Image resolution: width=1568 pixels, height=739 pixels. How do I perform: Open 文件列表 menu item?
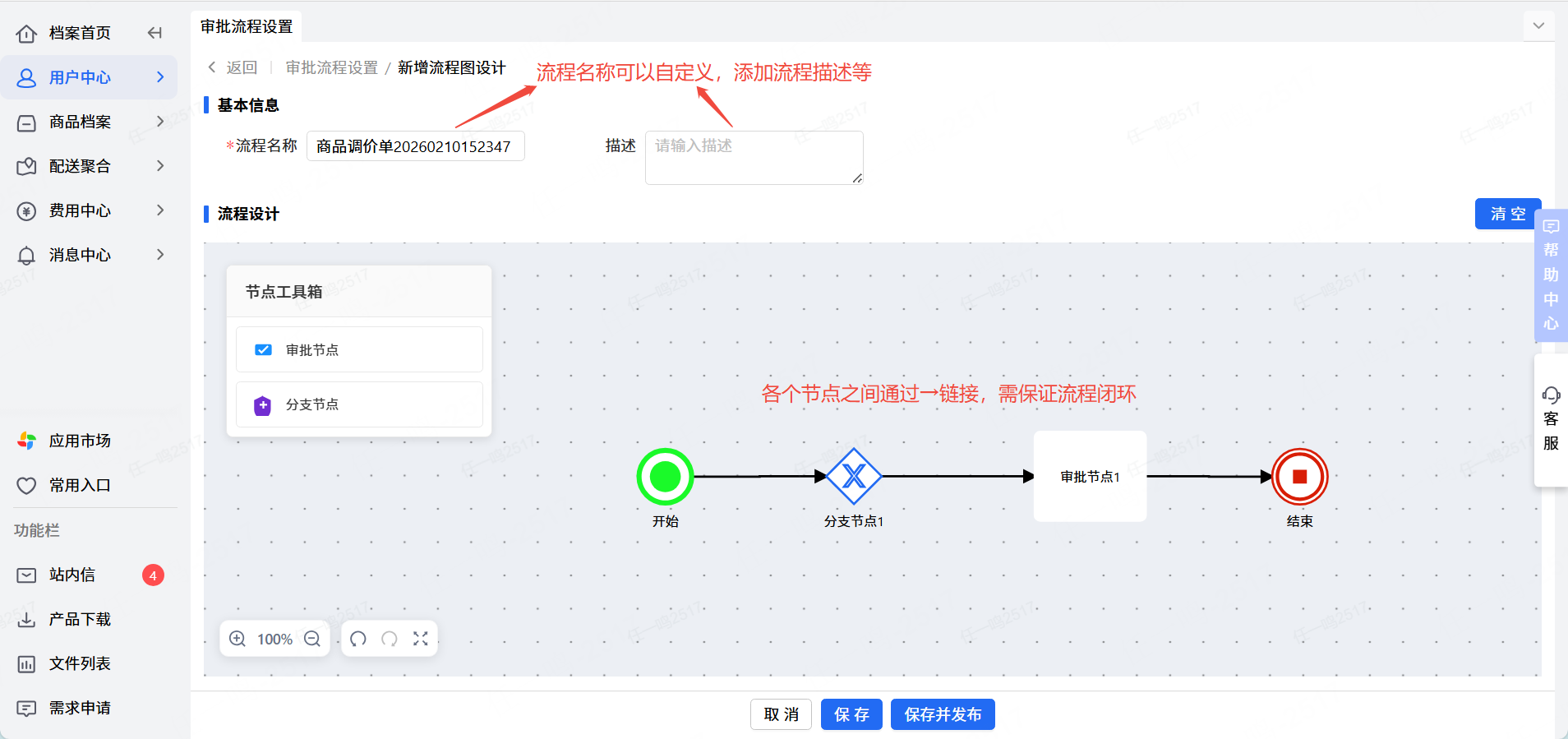pyautogui.click(x=80, y=663)
